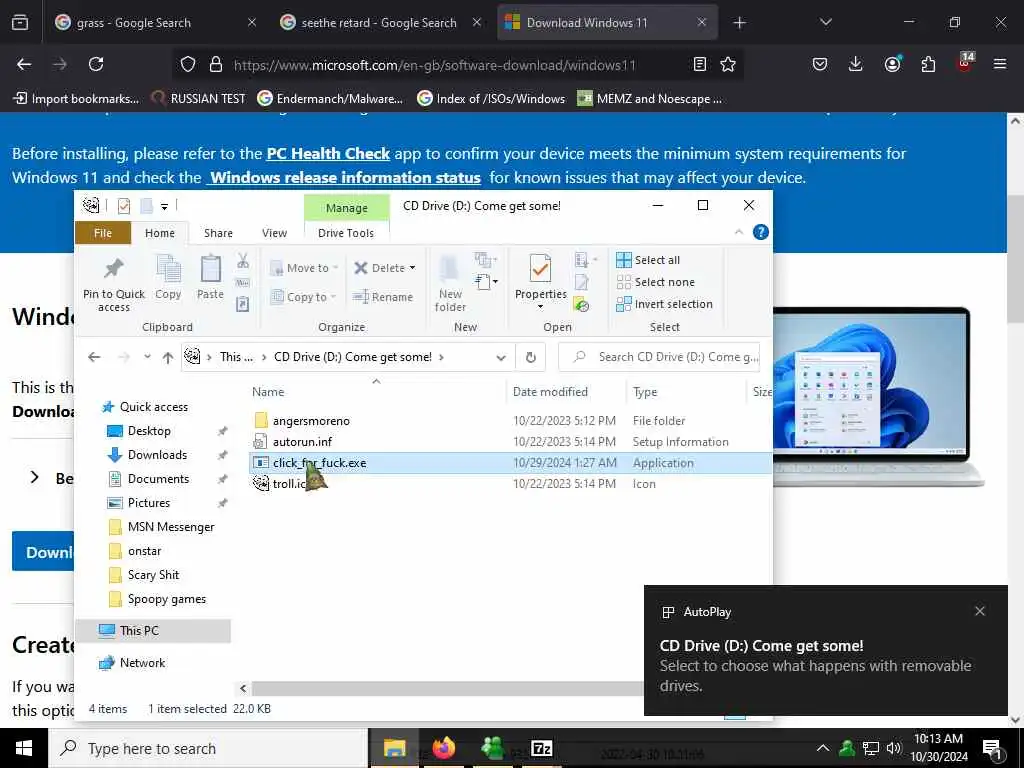Click the Paste shortcut icon in Clipboard
Viewport: 1024px width, 768px height.
tap(242, 304)
